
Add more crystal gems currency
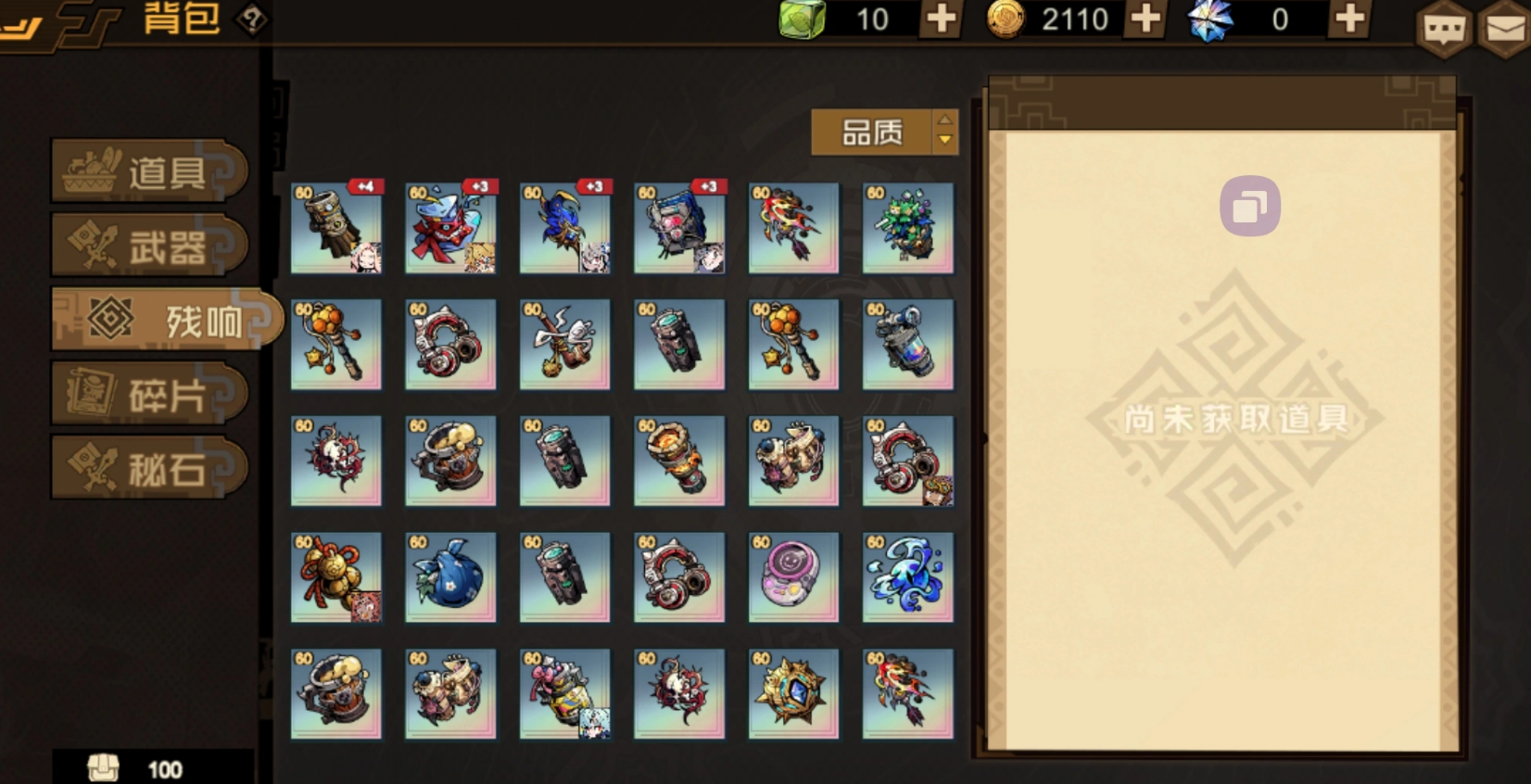1349,19
